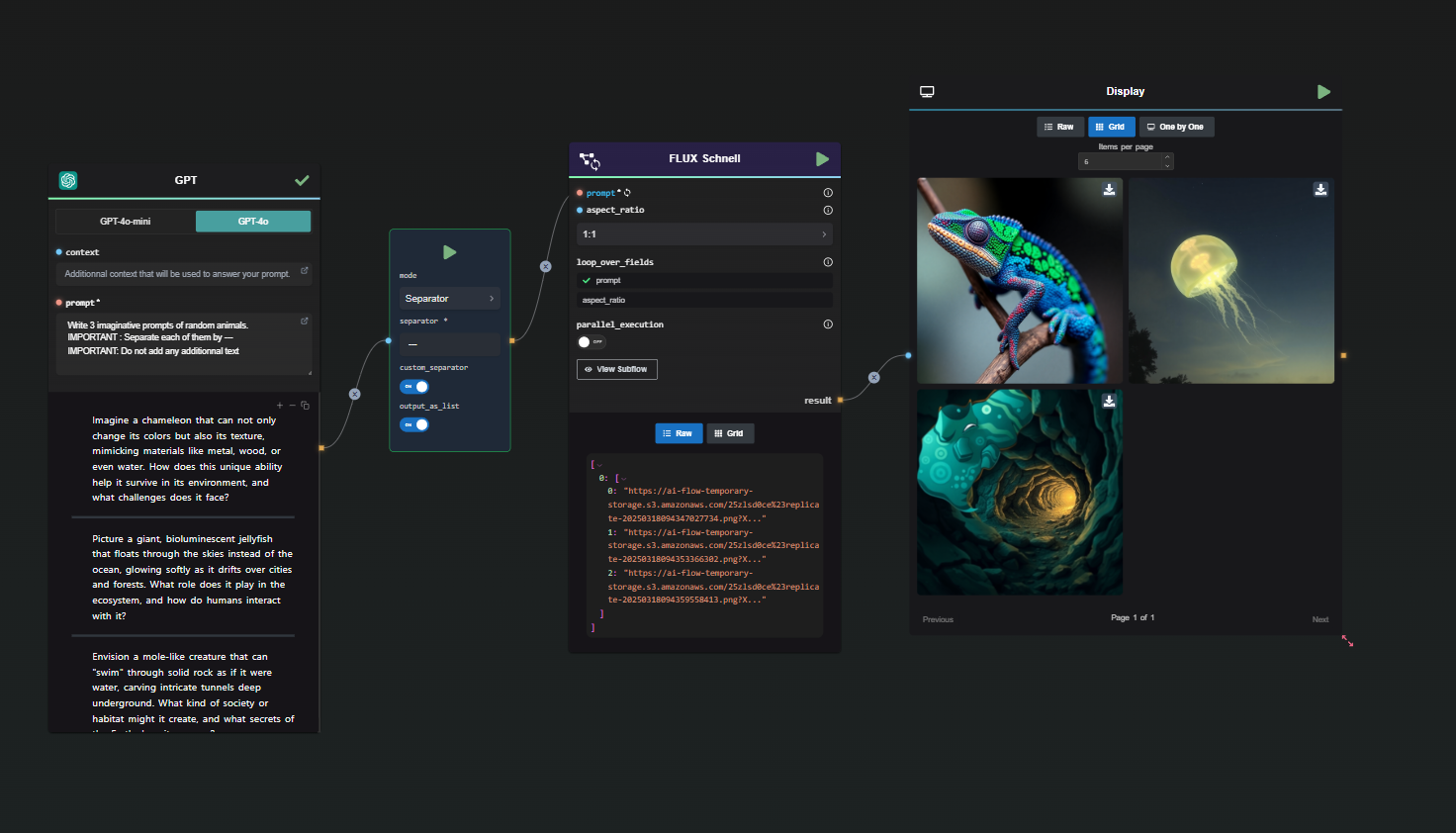Click the Display node play icon

[x=1323, y=92]
